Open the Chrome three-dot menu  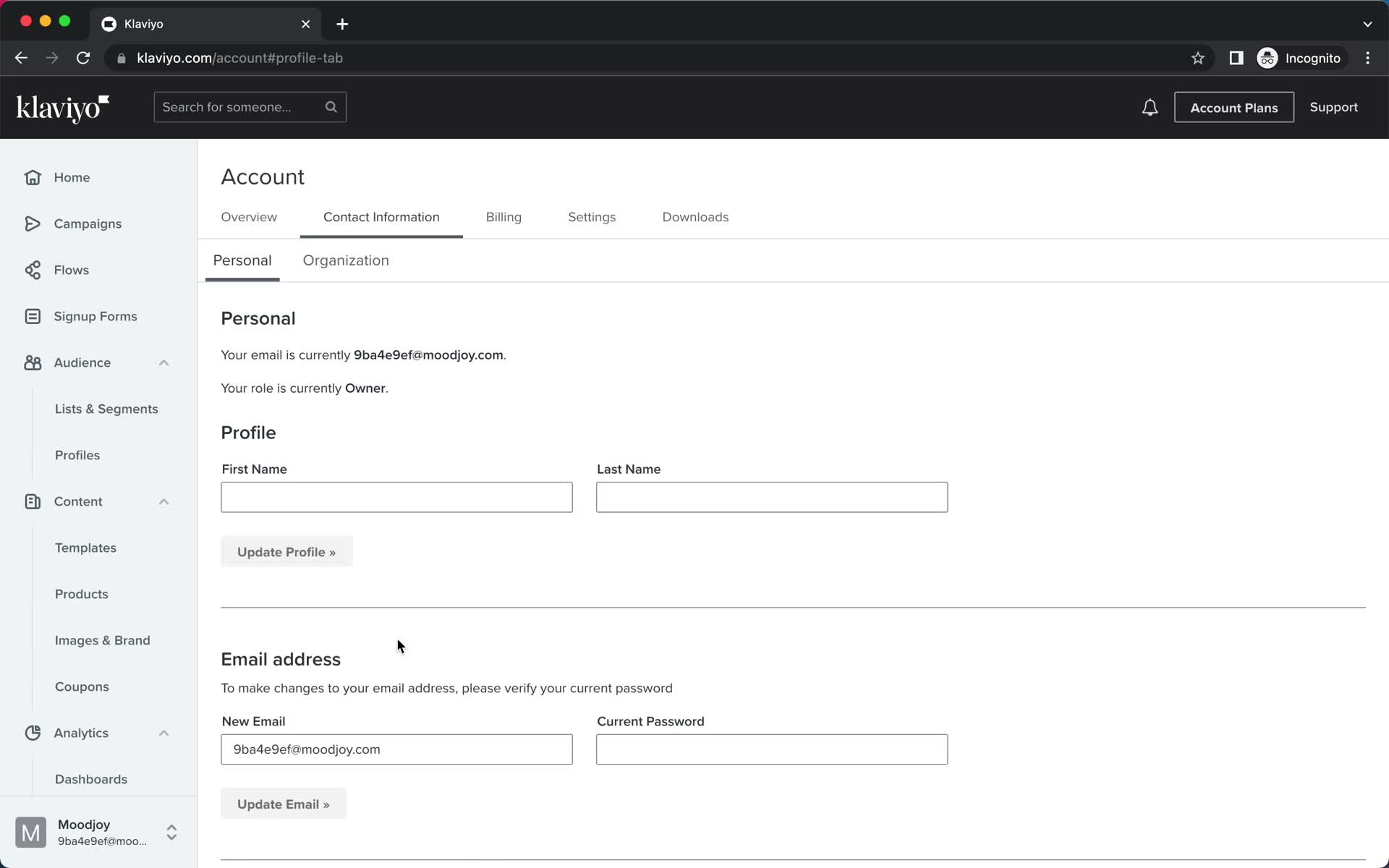[x=1367, y=58]
